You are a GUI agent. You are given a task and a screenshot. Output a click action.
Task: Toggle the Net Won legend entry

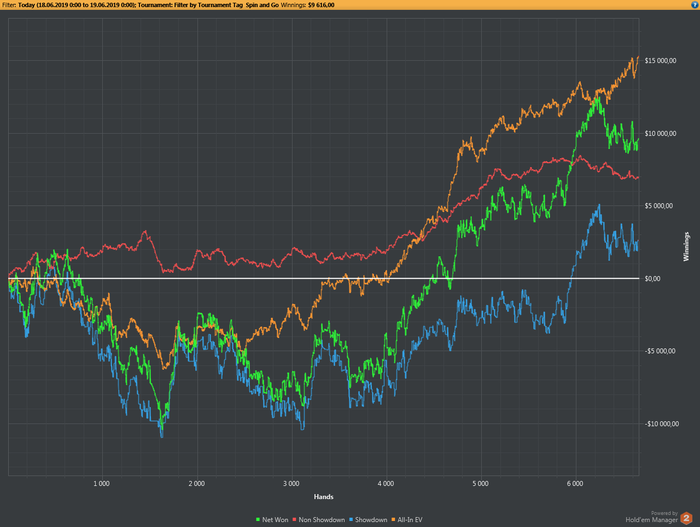[272, 519]
